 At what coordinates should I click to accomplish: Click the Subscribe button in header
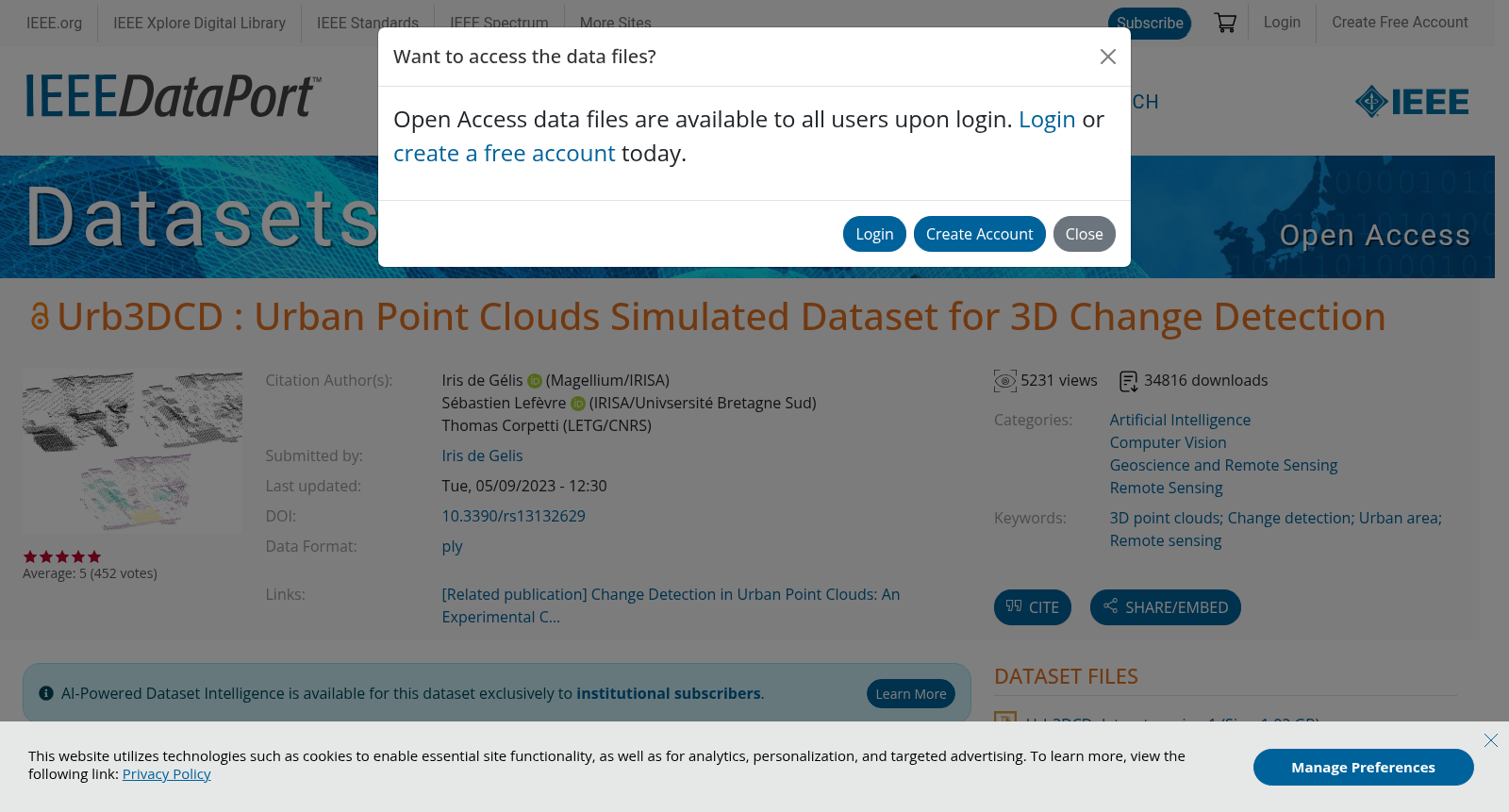(x=1150, y=23)
